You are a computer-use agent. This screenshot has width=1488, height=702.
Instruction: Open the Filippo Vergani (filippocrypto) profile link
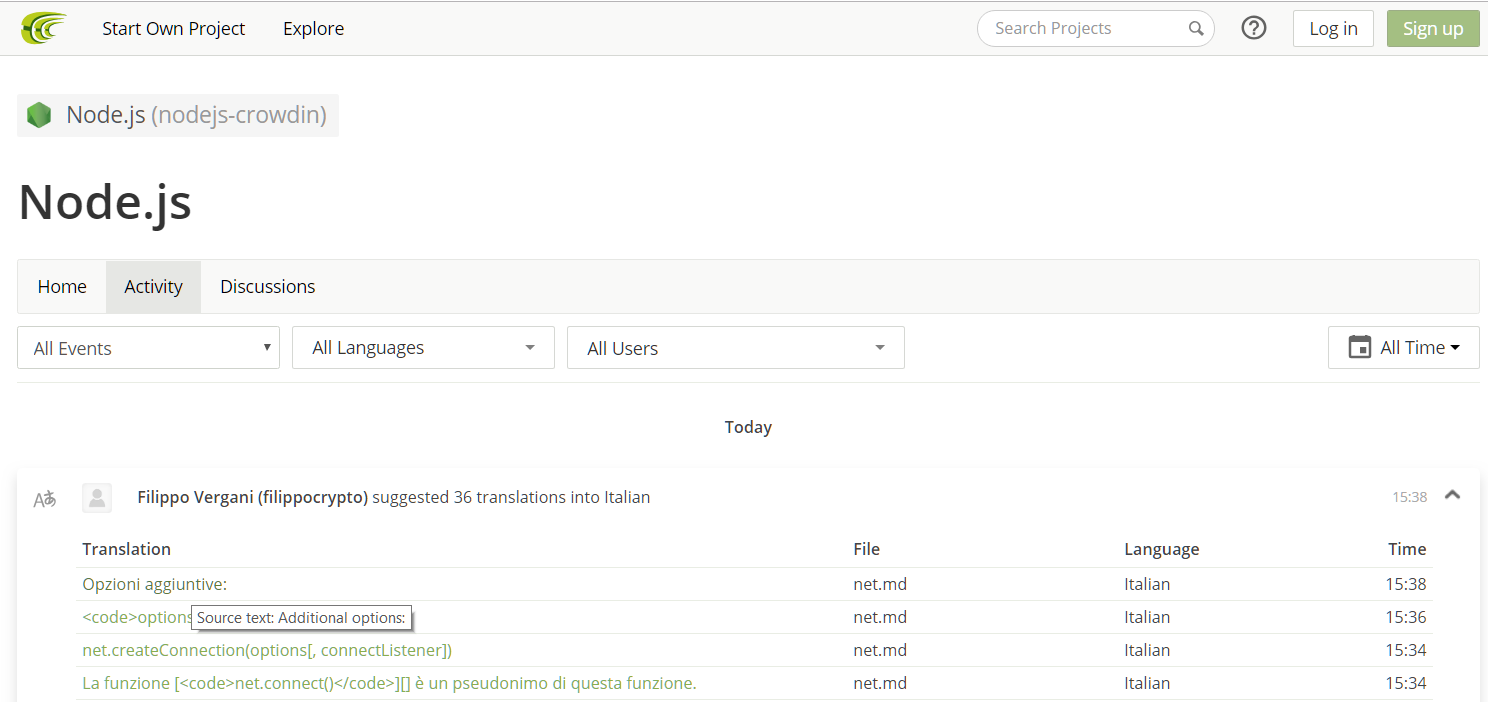tap(253, 497)
